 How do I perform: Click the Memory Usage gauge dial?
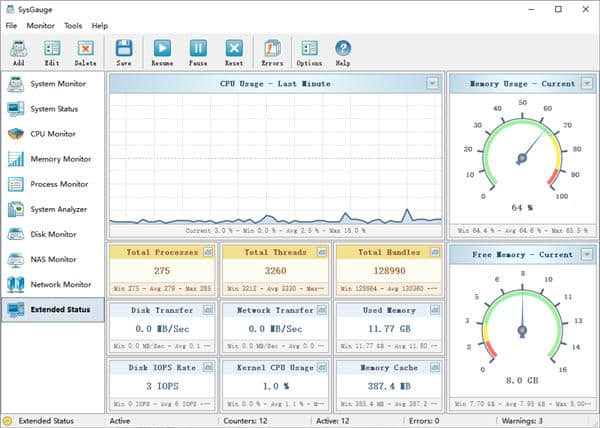(520, 157)
